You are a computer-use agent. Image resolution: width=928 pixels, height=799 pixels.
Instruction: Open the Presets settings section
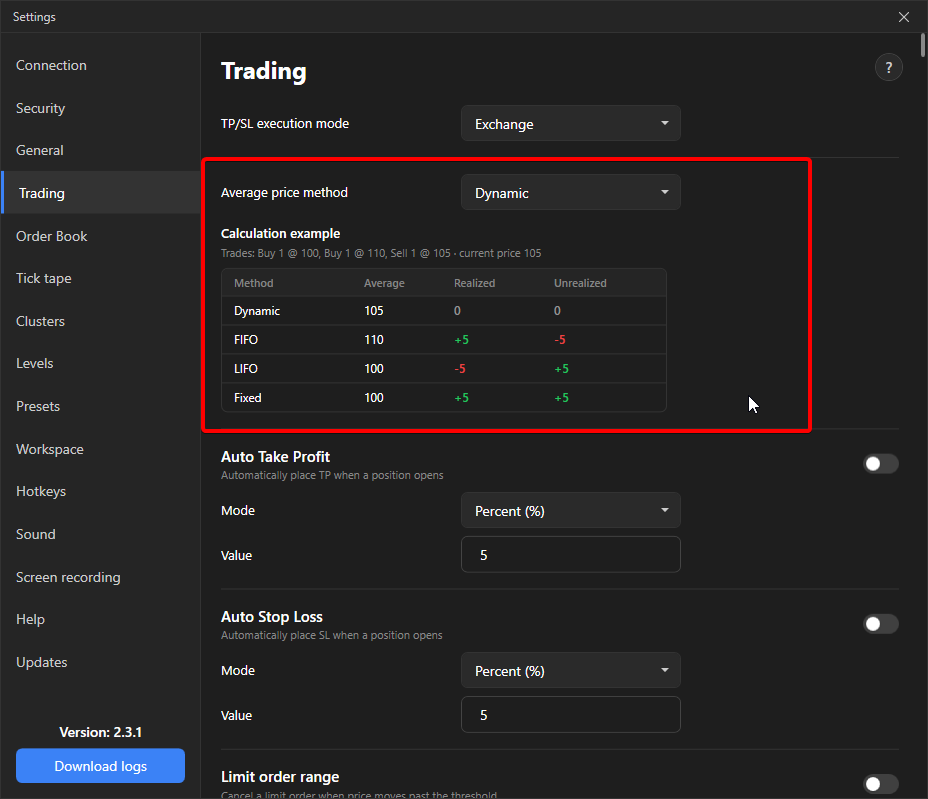point(101,407)
